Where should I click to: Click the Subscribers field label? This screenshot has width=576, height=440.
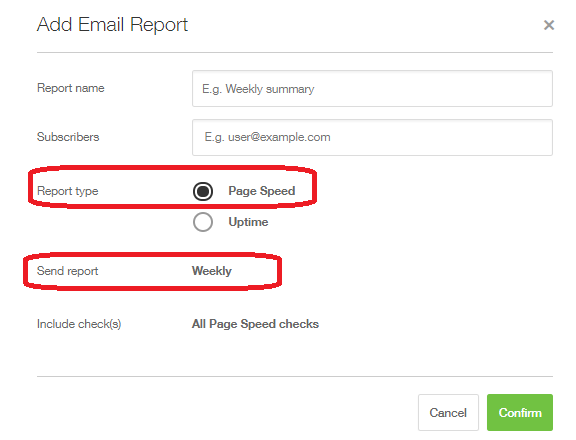click(68, 137)
